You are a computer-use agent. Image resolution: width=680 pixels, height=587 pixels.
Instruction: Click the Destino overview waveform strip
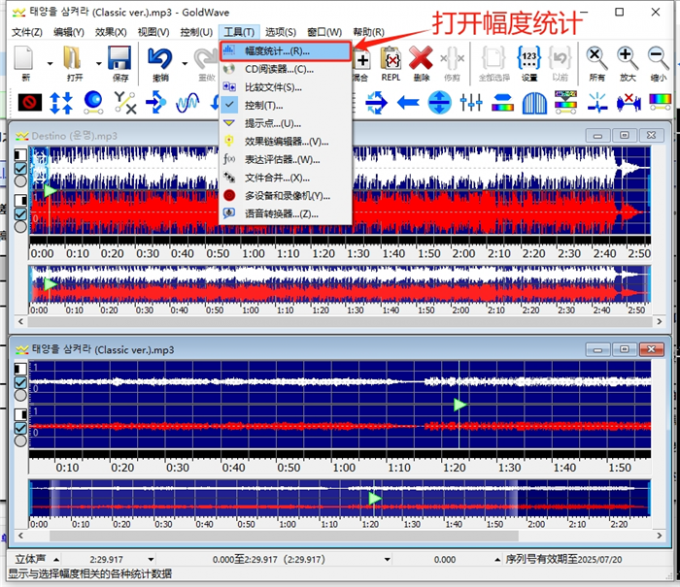click(x=340, y=284)
